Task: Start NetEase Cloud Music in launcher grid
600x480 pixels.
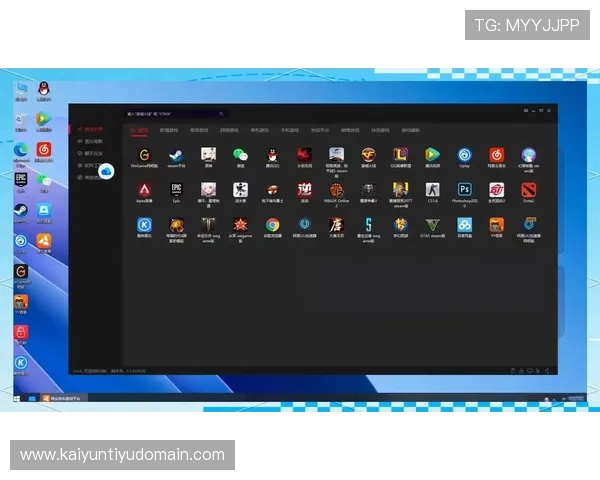Action: tap(497, 158)
